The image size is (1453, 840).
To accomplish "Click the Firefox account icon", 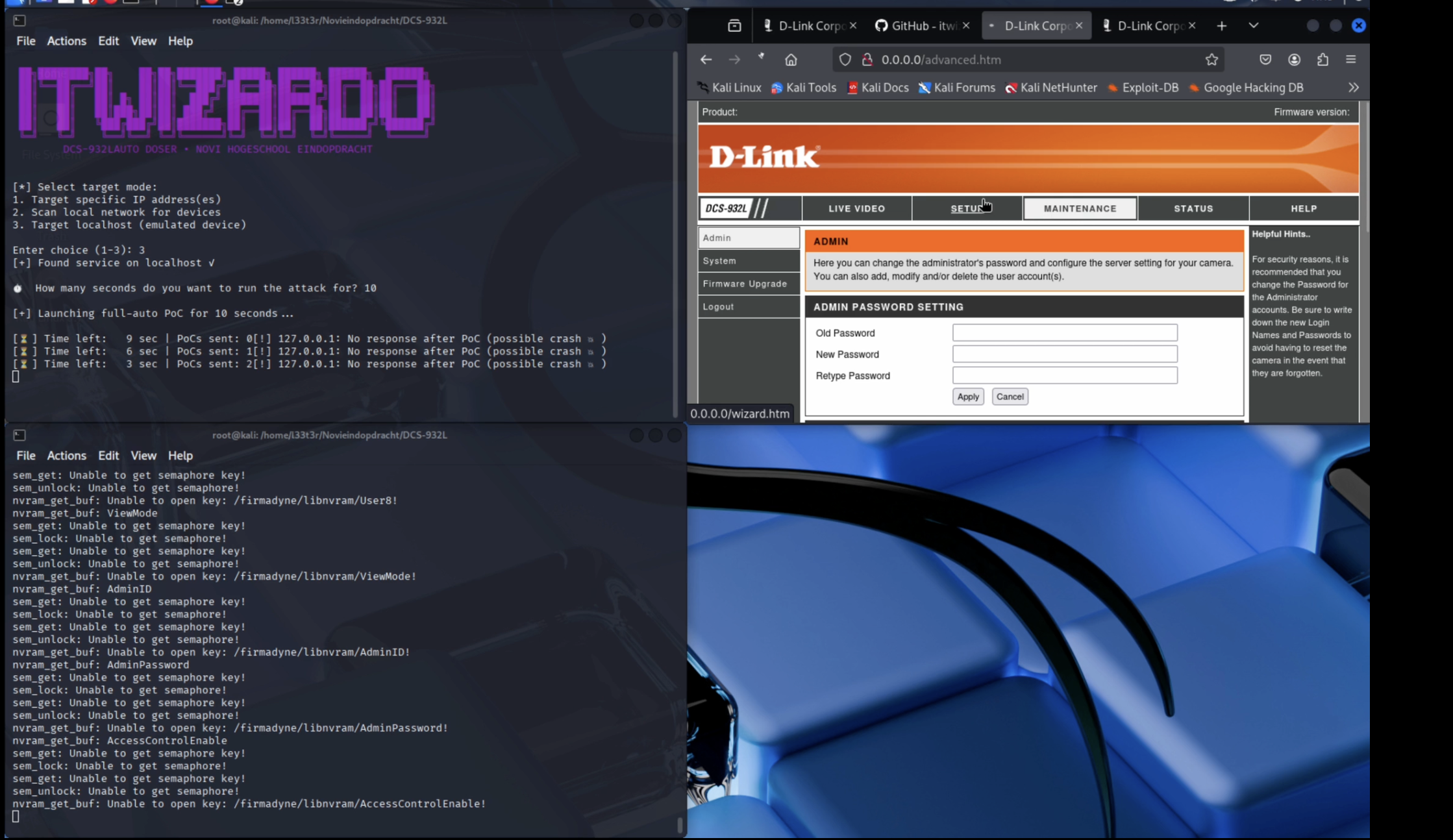I will point(1294,60).
